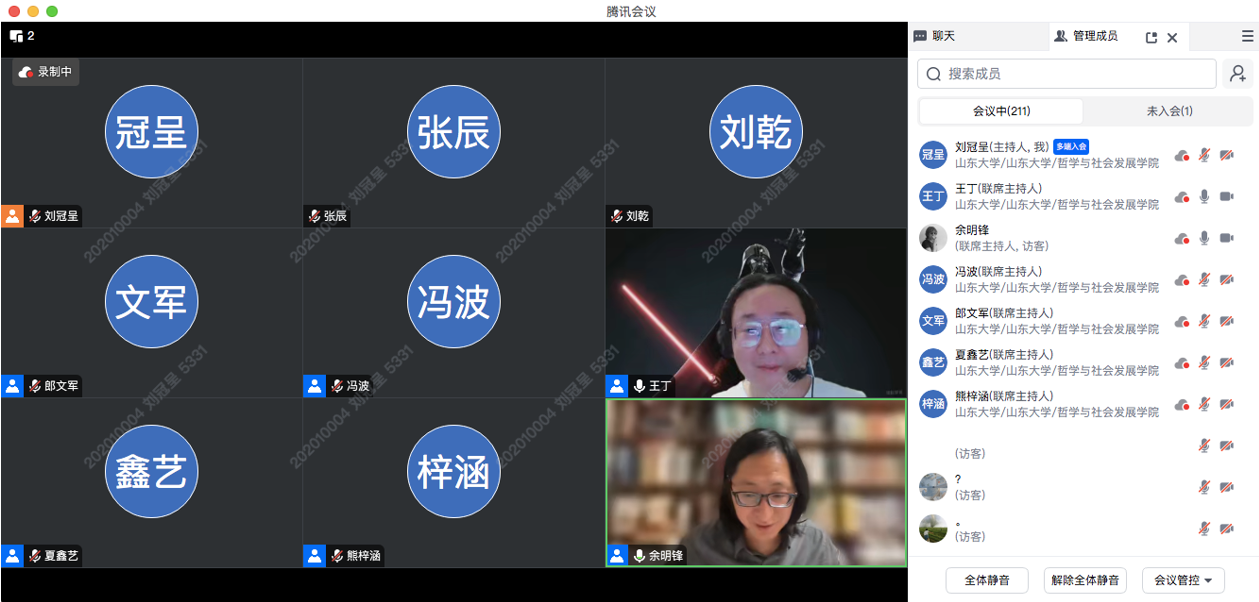This screenshot has height=602, width=1259.
Task: Turn off 余明锋's camera in member list
Action: (x=1226, y=238)
